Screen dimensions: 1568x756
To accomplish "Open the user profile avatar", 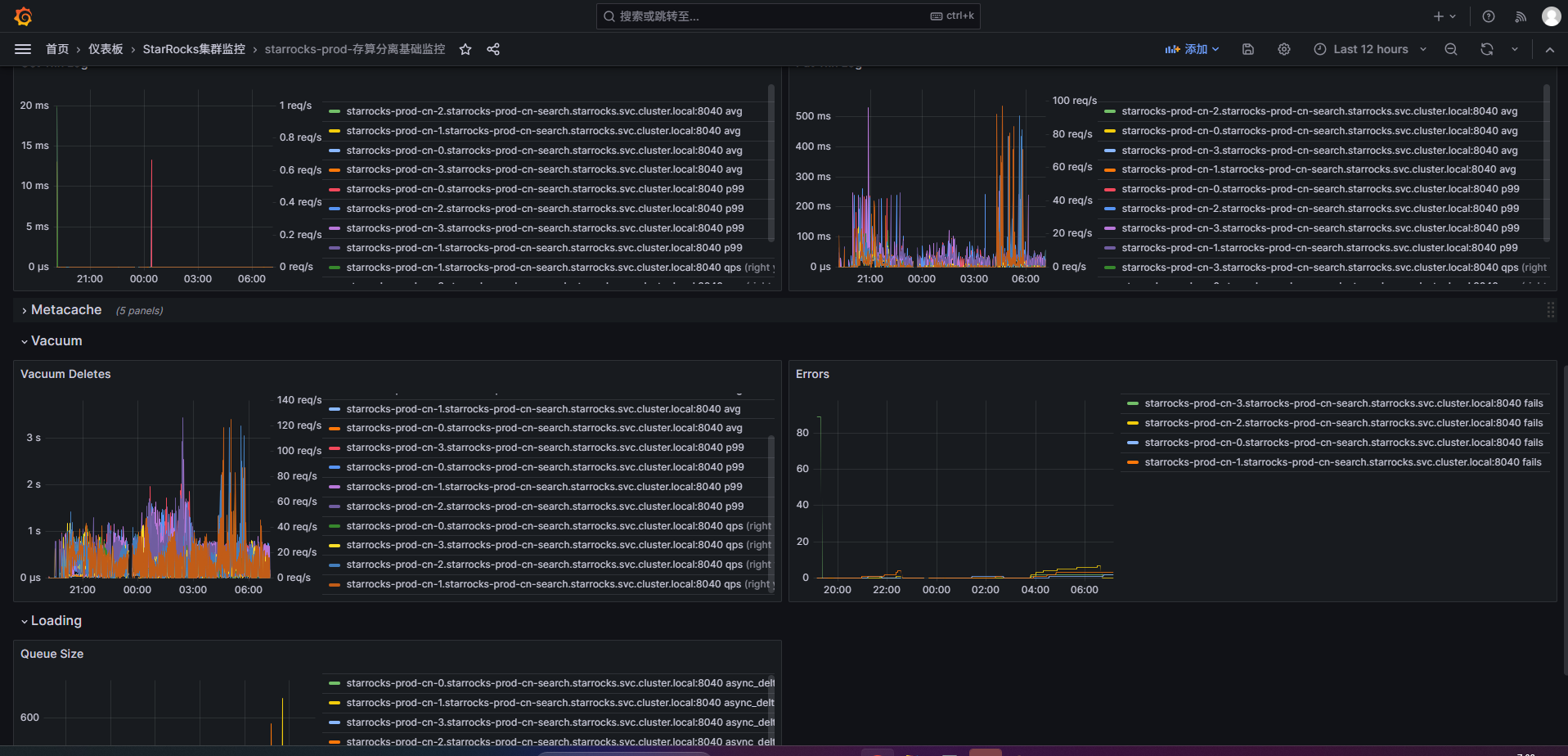I will tap(1551, 16).
